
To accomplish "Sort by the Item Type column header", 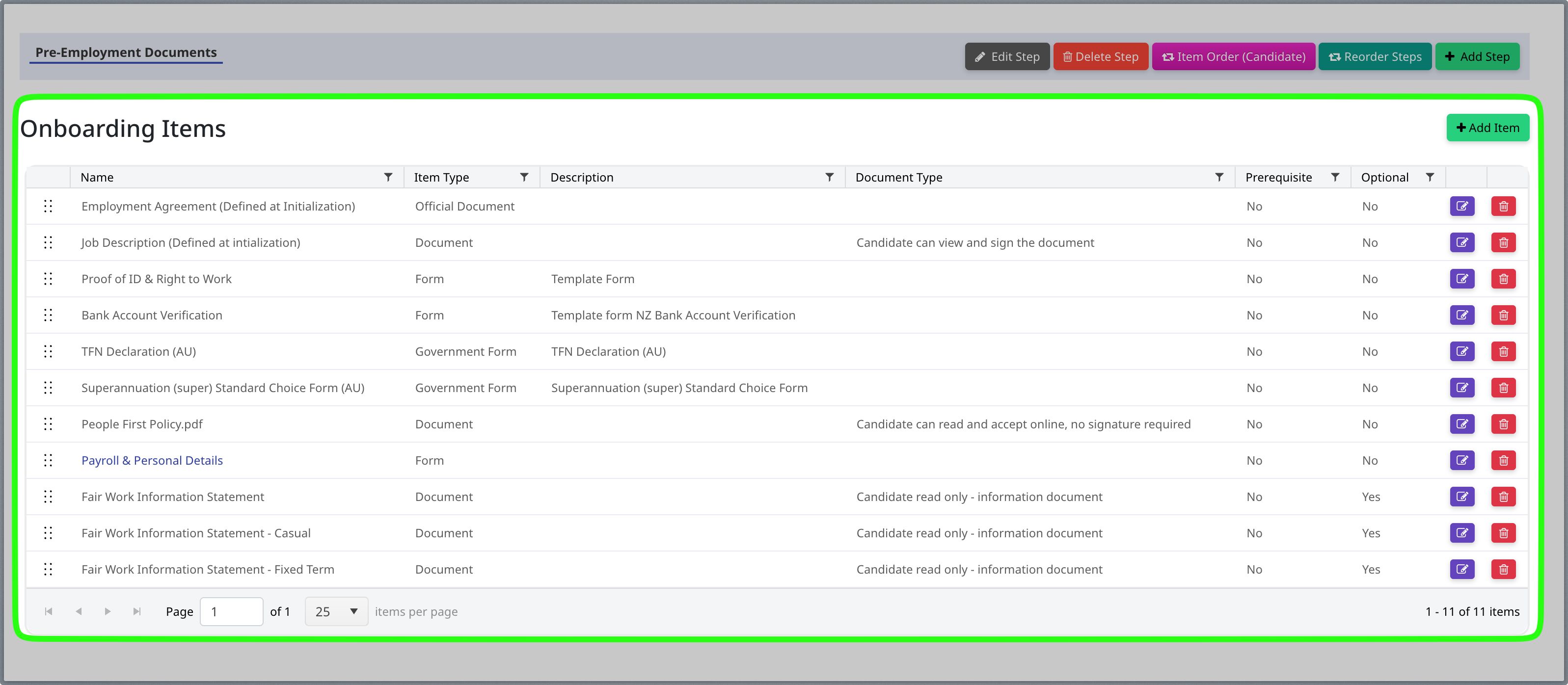I will (x=441, y=177).
